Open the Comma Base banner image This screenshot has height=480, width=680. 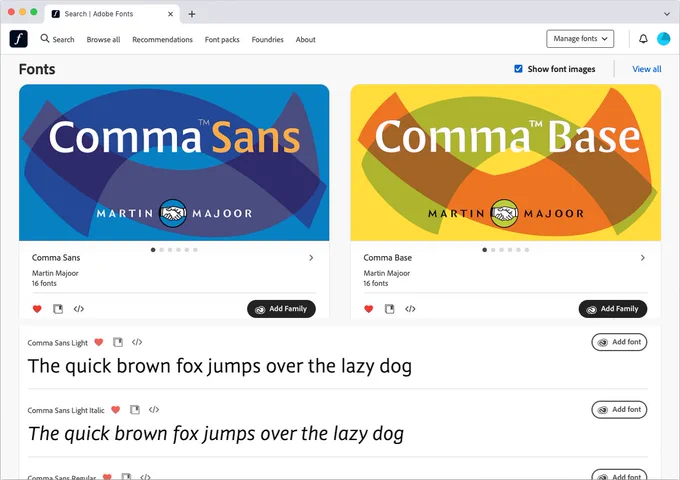tap(506, 163)
